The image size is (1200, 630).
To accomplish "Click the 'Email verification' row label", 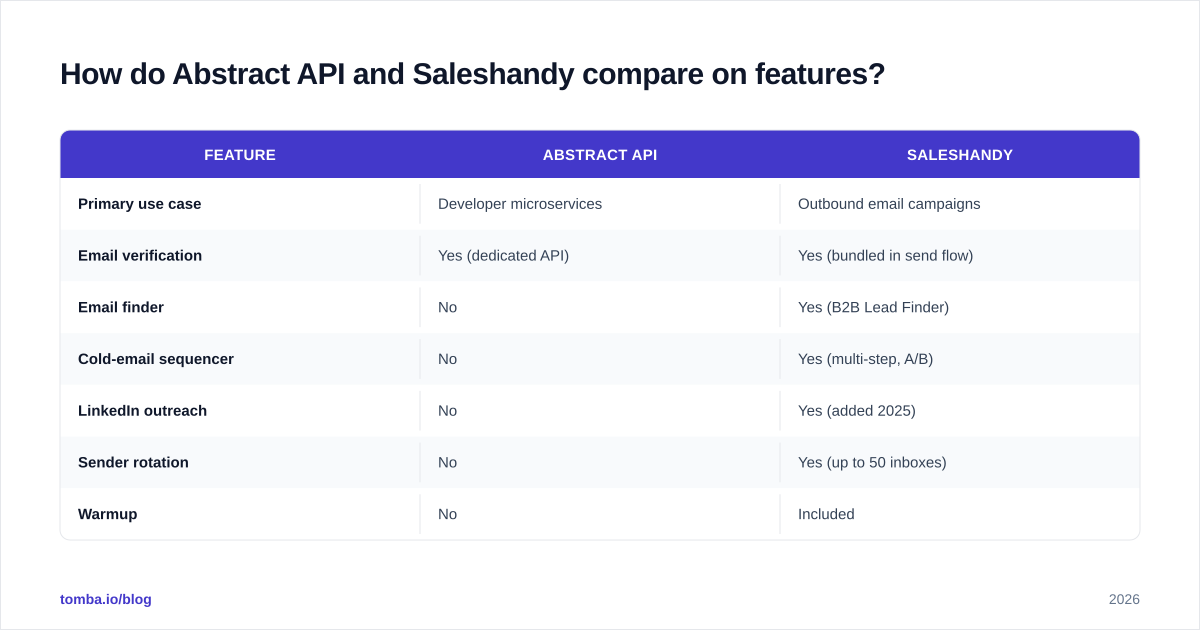I will pyautogui.click(x=140, y=256).
